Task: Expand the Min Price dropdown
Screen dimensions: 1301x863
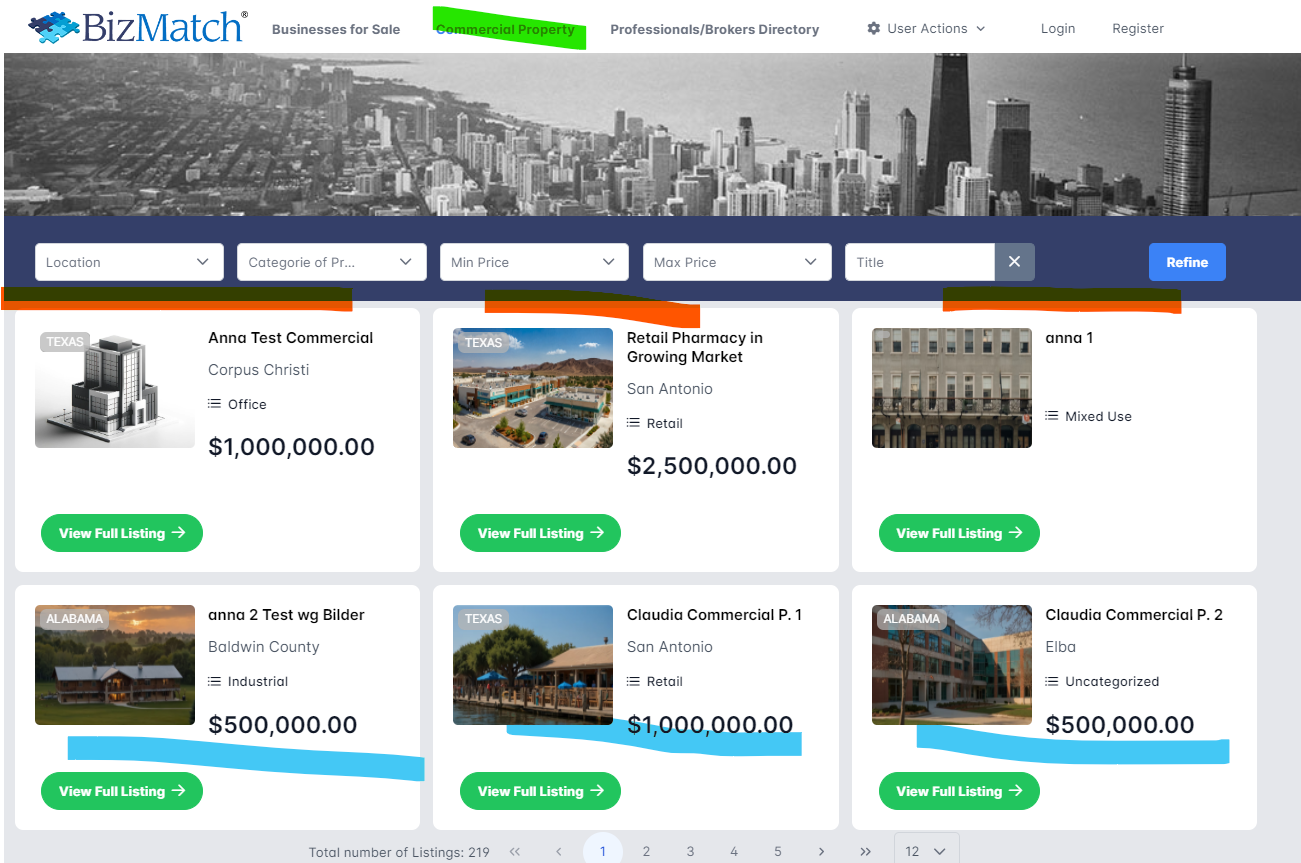Action: [x=533, y=262]
